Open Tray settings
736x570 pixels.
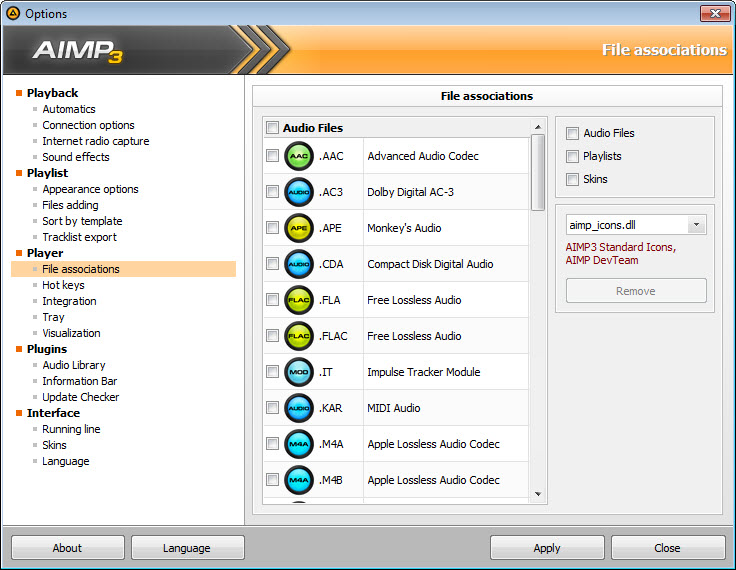pos(53,317)
